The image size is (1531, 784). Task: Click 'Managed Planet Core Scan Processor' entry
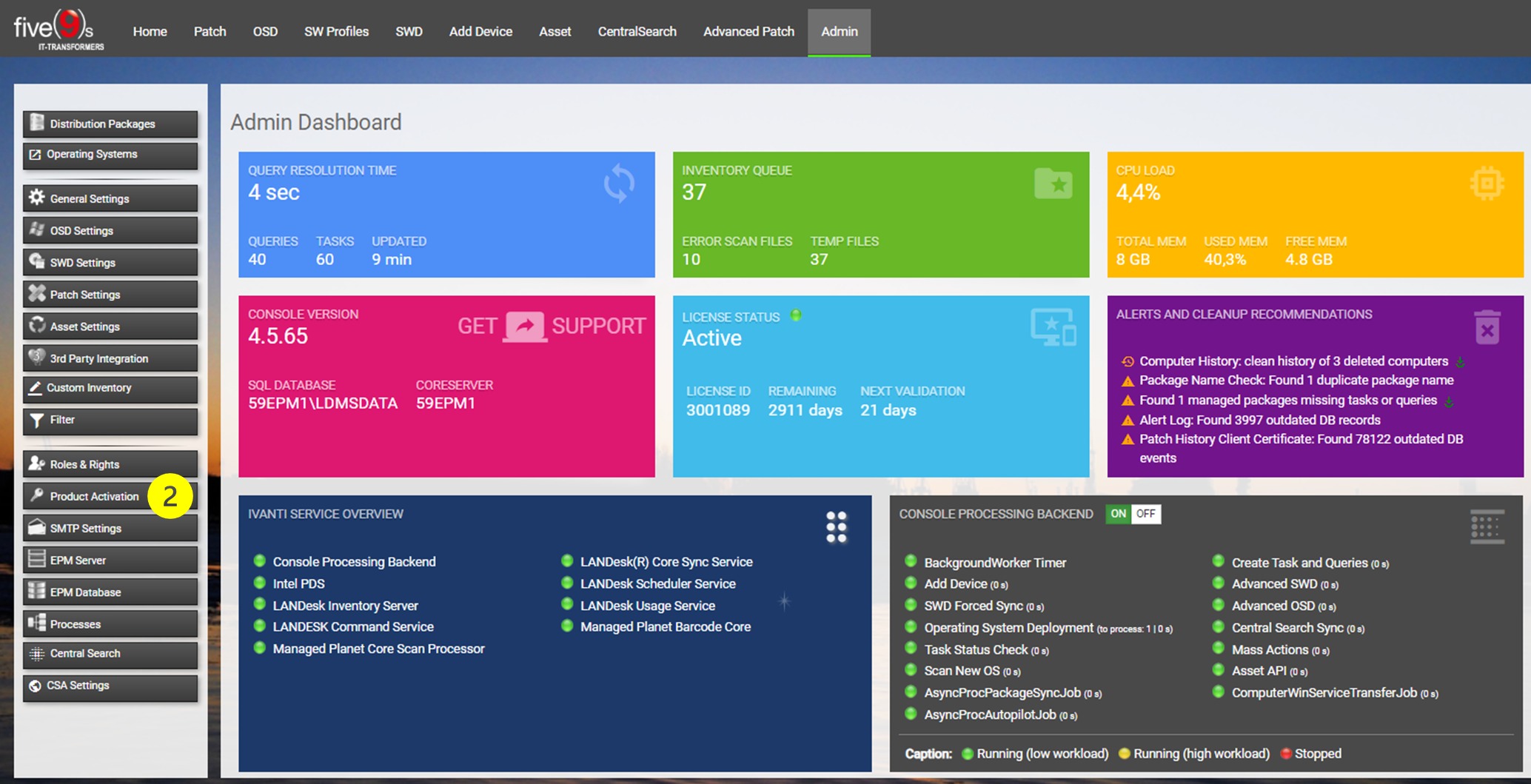click(378, 649)
